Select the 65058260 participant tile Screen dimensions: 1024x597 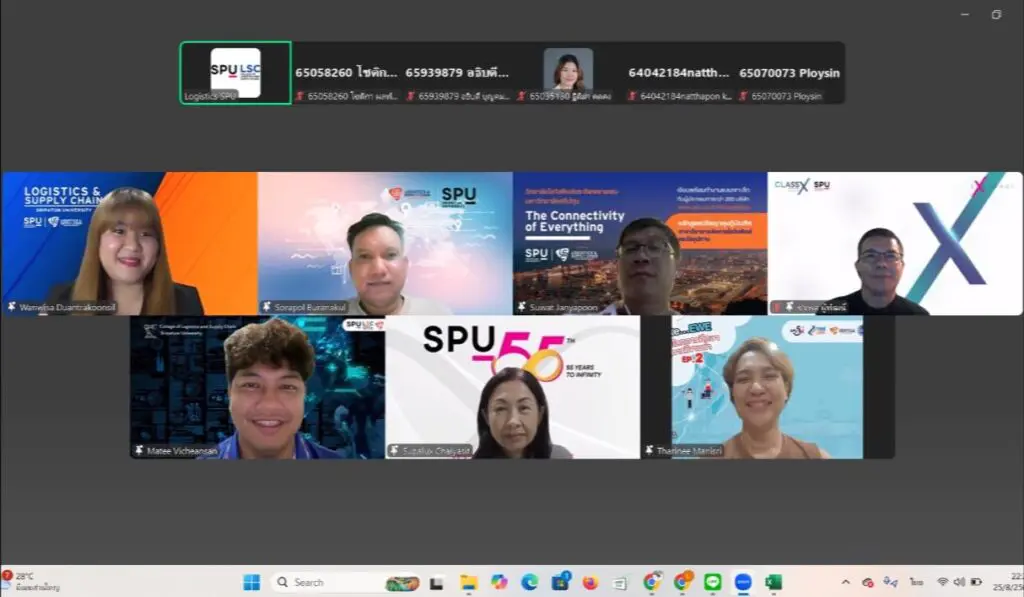(346, 73)
